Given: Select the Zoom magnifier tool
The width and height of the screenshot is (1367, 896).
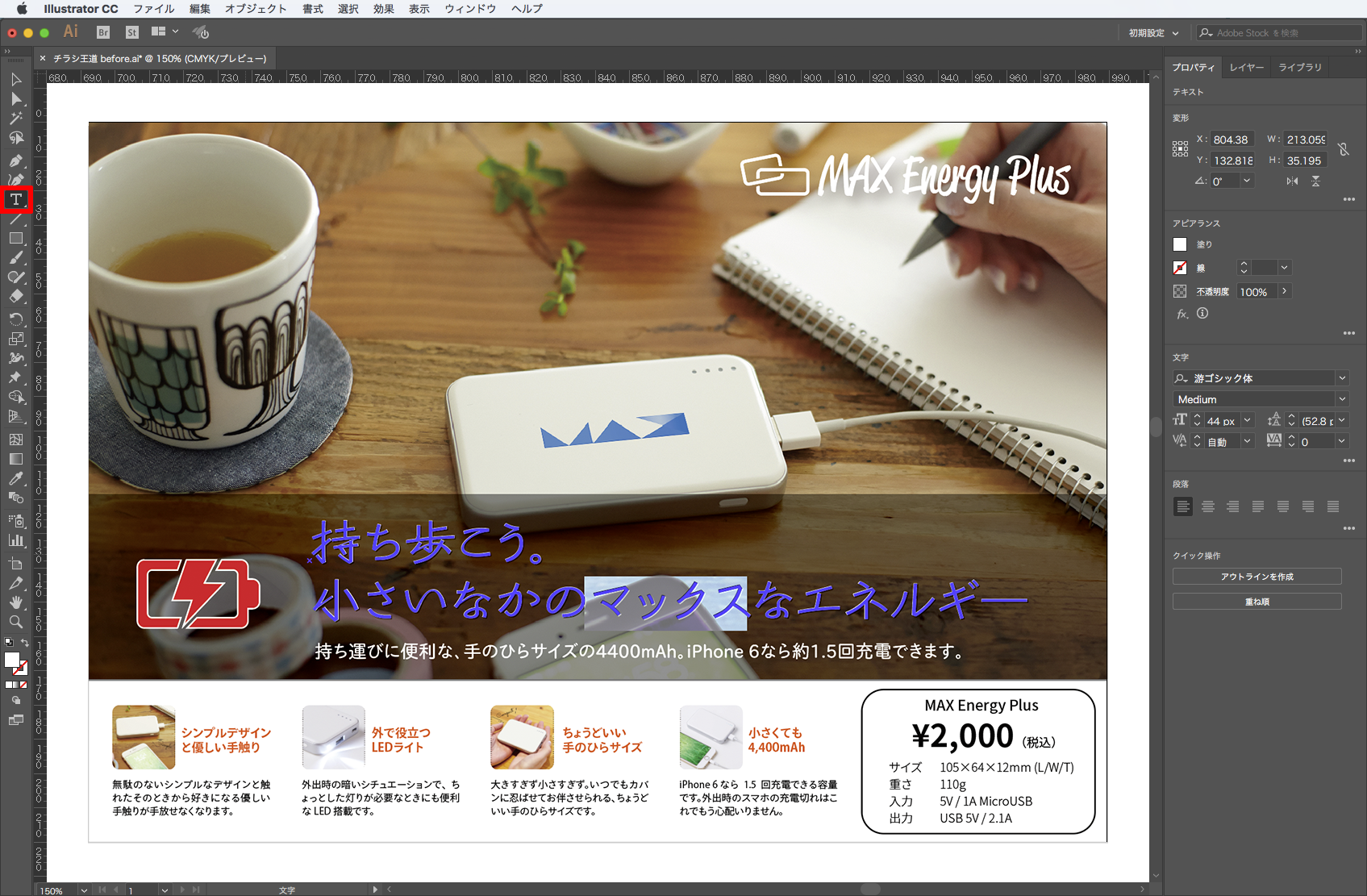Looking at the screenshot, I should coord(16,622).
